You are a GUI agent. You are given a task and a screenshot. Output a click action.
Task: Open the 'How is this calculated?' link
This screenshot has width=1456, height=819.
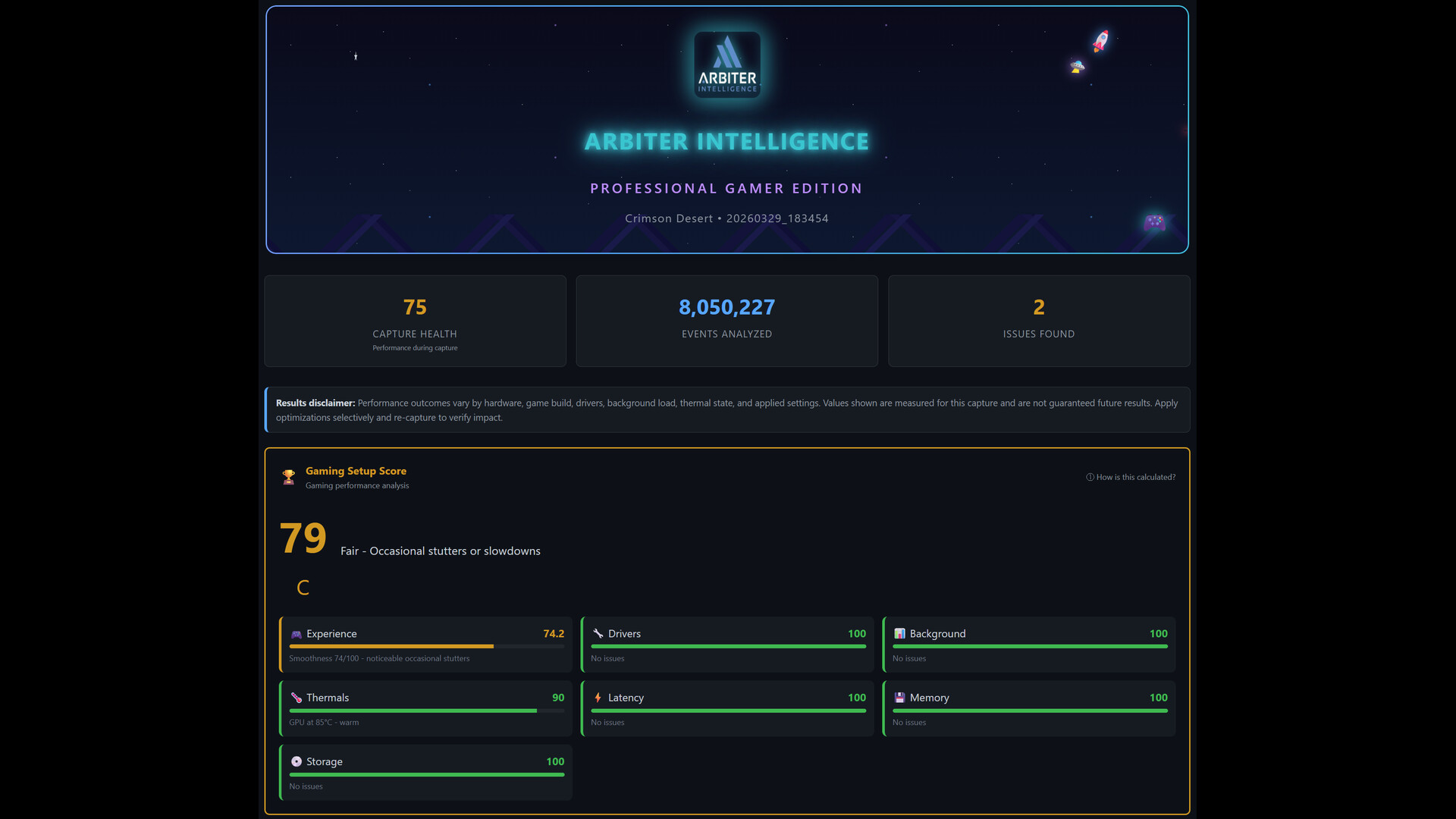(x=1131, y=477)
